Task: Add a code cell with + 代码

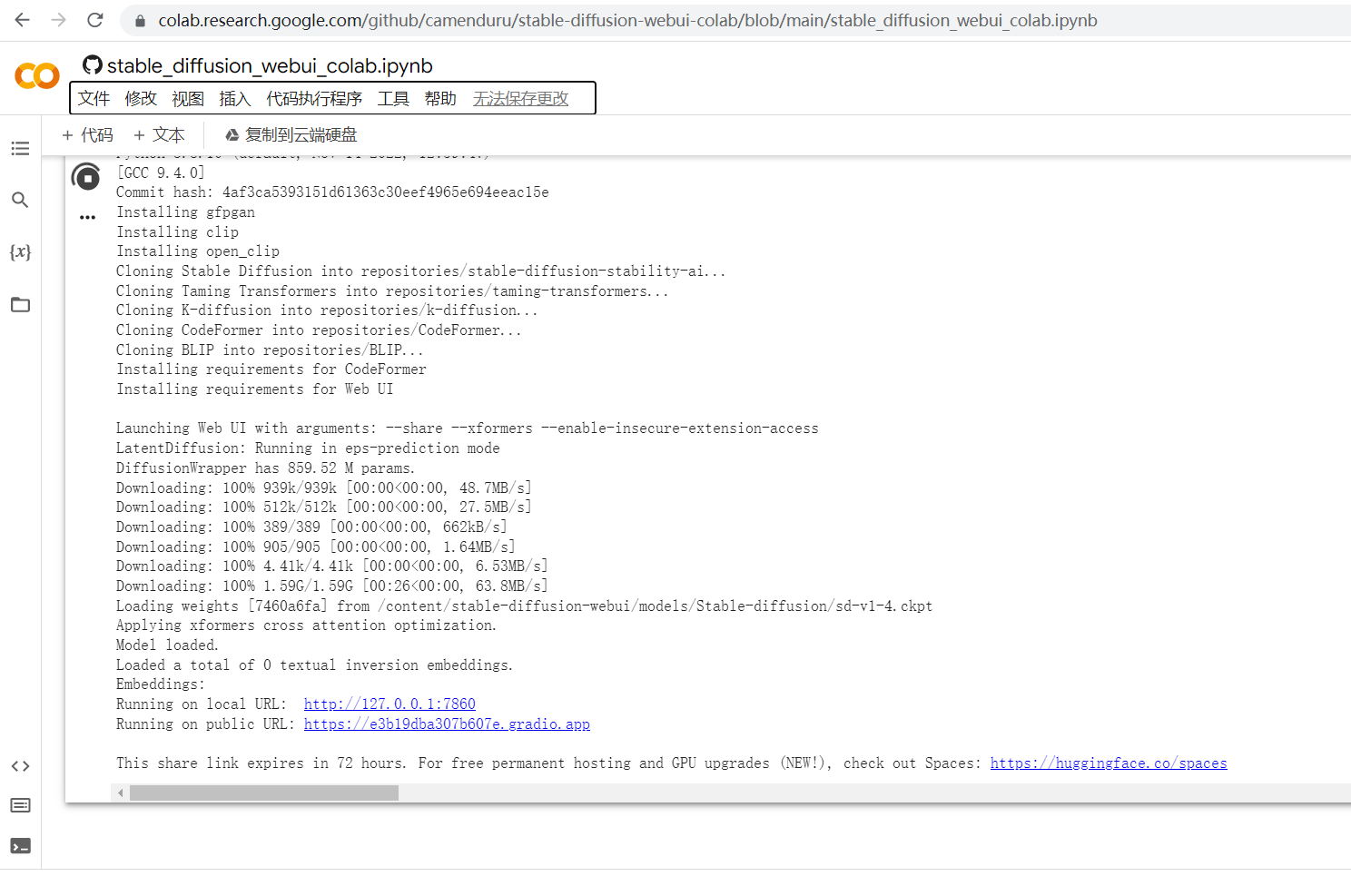Action: [x=87, y=135]
